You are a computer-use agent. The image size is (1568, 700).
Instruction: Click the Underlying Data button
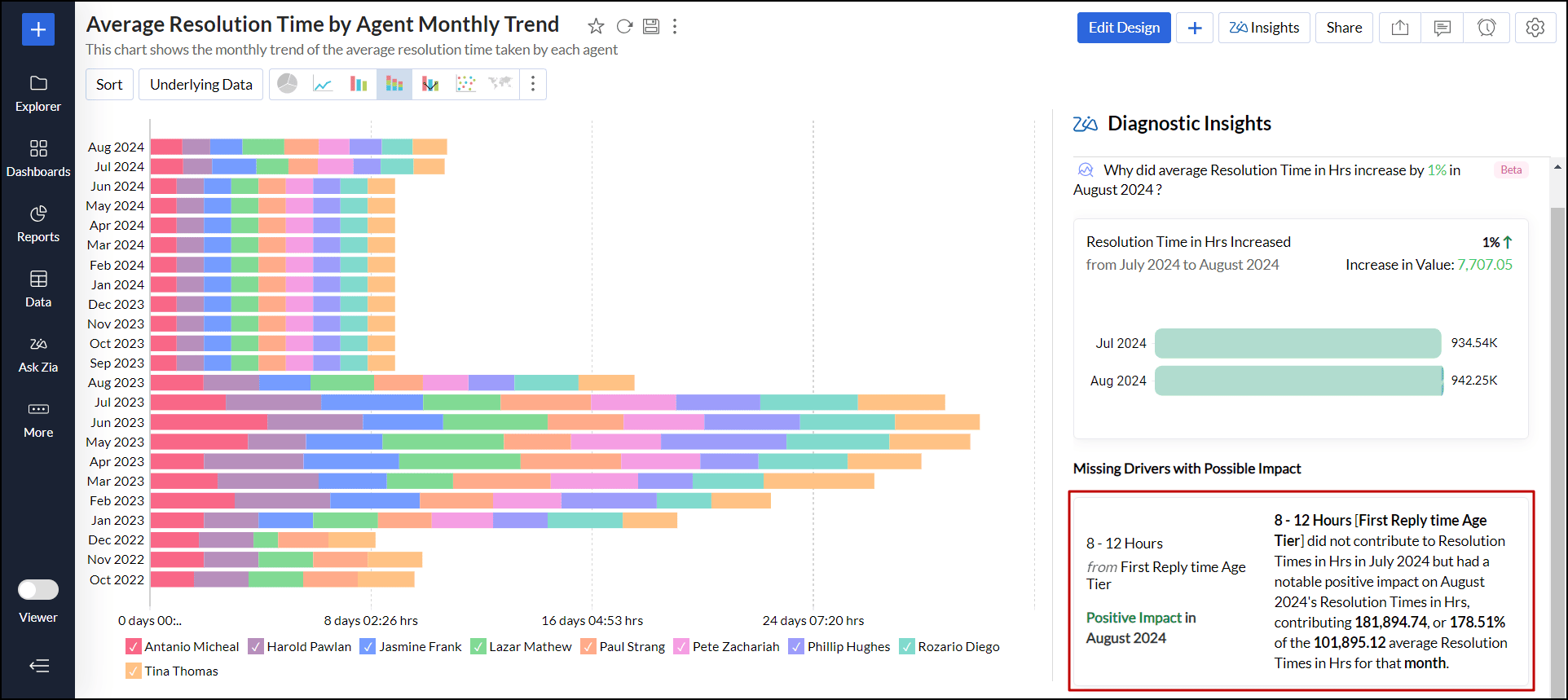[200, 84]
